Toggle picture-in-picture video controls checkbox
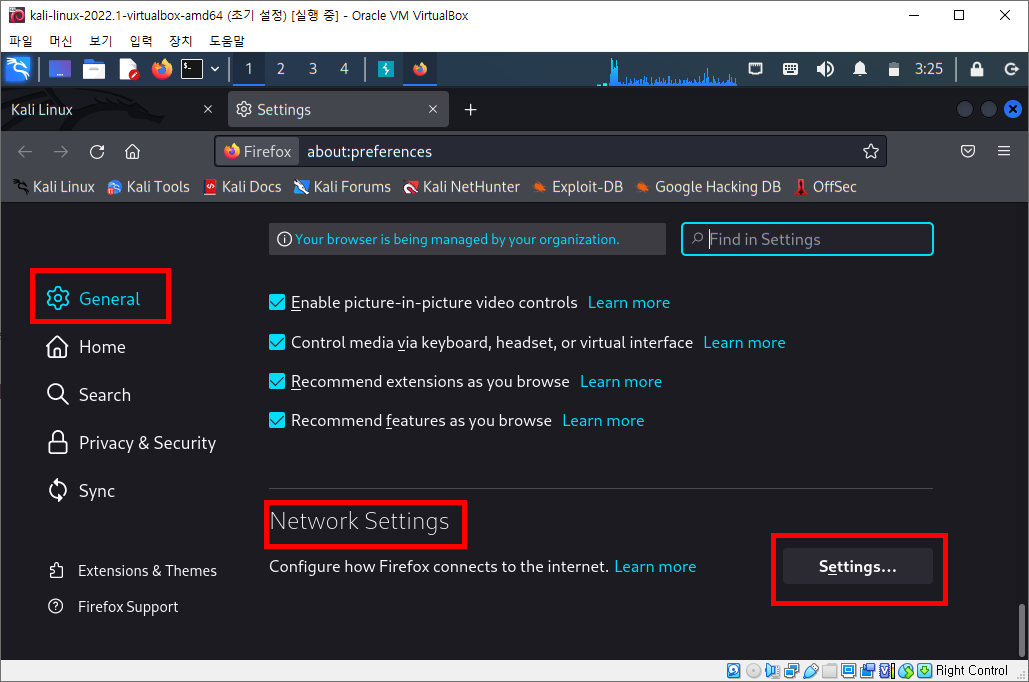 pyautogui.click(x=277, y=302)
